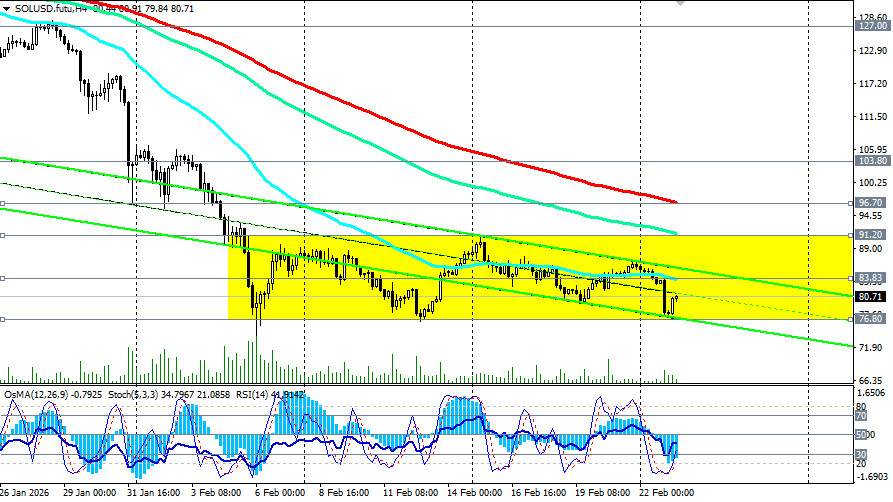Select the 76.80 support level tag
The height and width of the screenshot is (502, 893).
coord(872,319)
